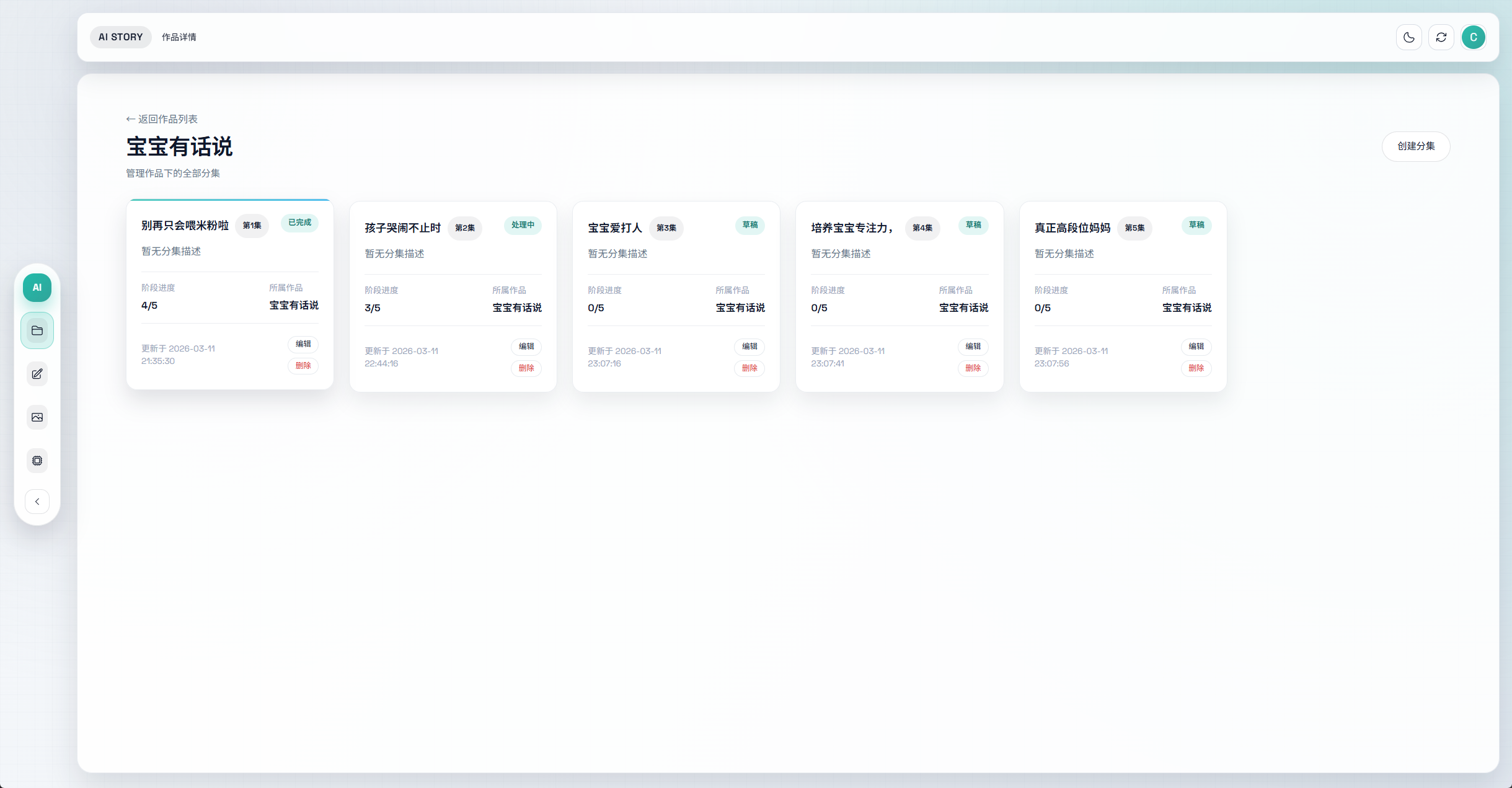
Task: Click the timestamp 22:44:16 on second card
Action: point(381,363)
